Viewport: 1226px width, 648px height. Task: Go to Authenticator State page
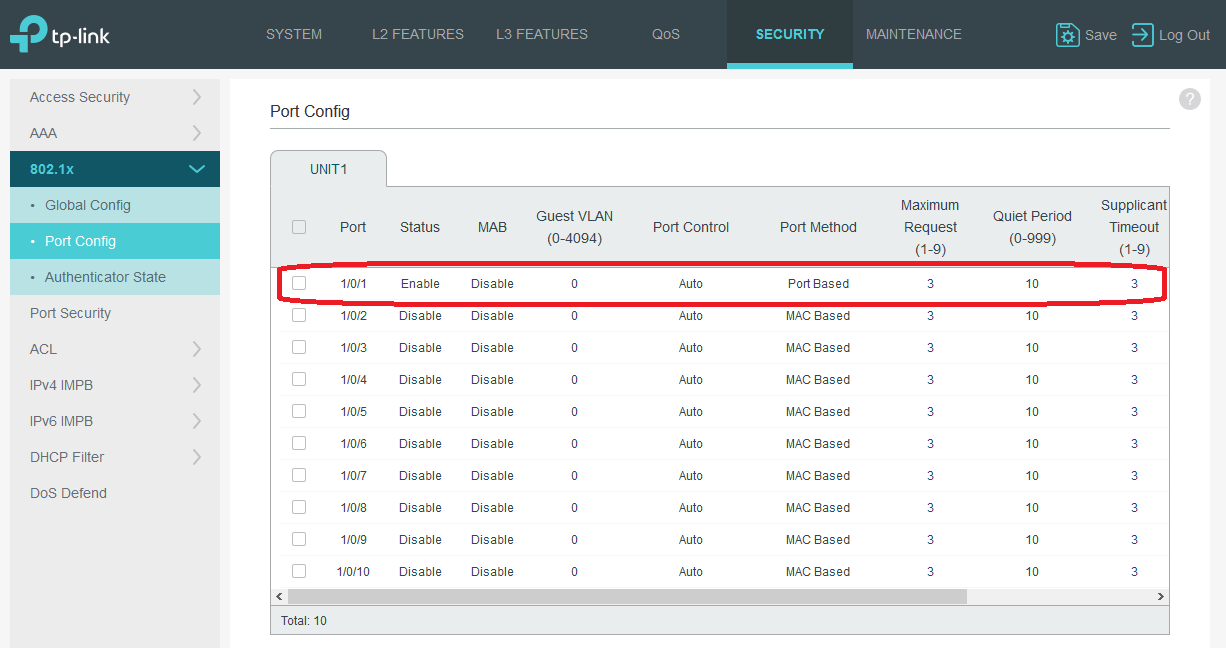click(105, 277)
